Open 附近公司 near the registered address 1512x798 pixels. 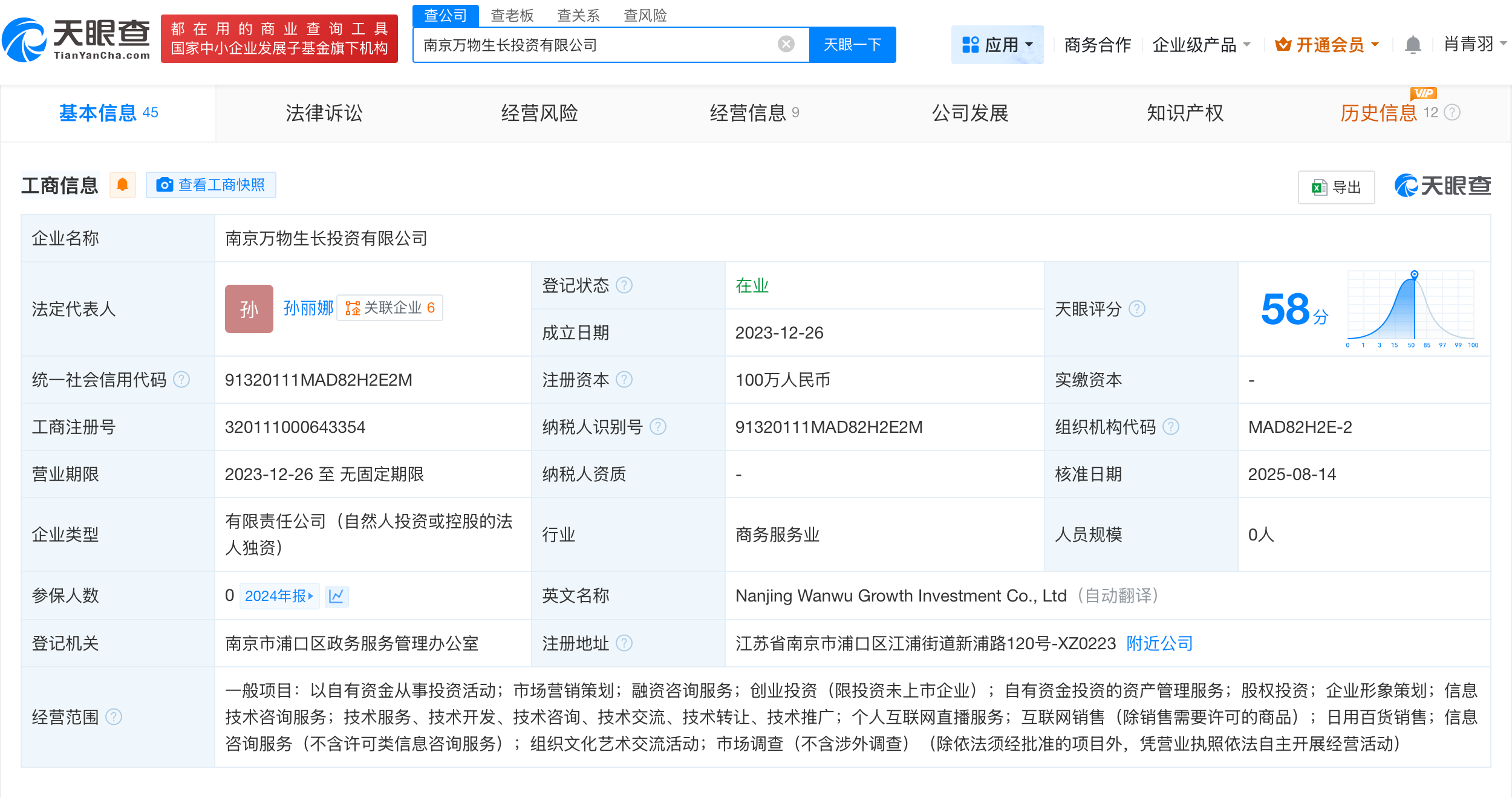[1158, 643]
